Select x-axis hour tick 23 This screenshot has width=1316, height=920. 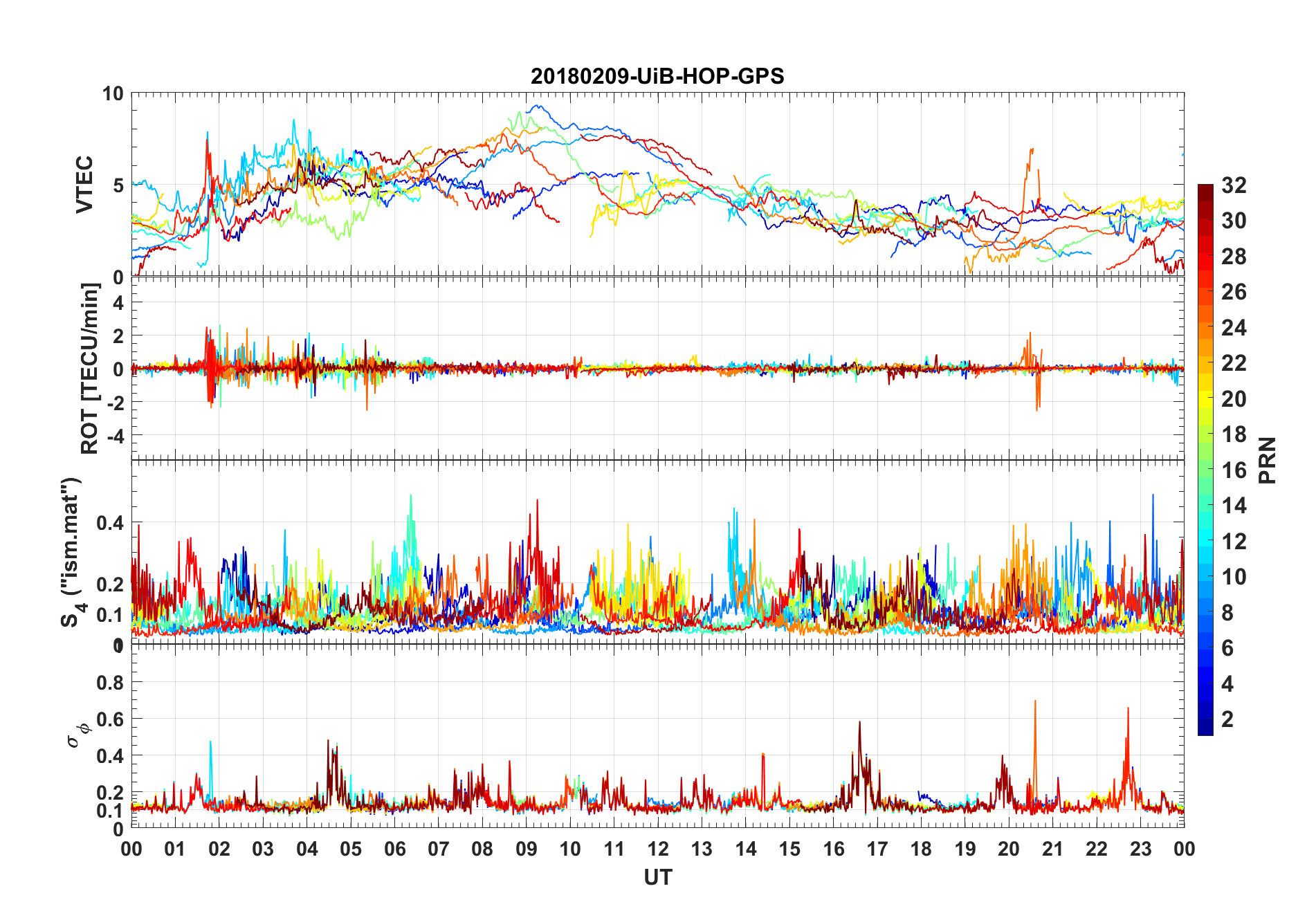pos(1141,849)
